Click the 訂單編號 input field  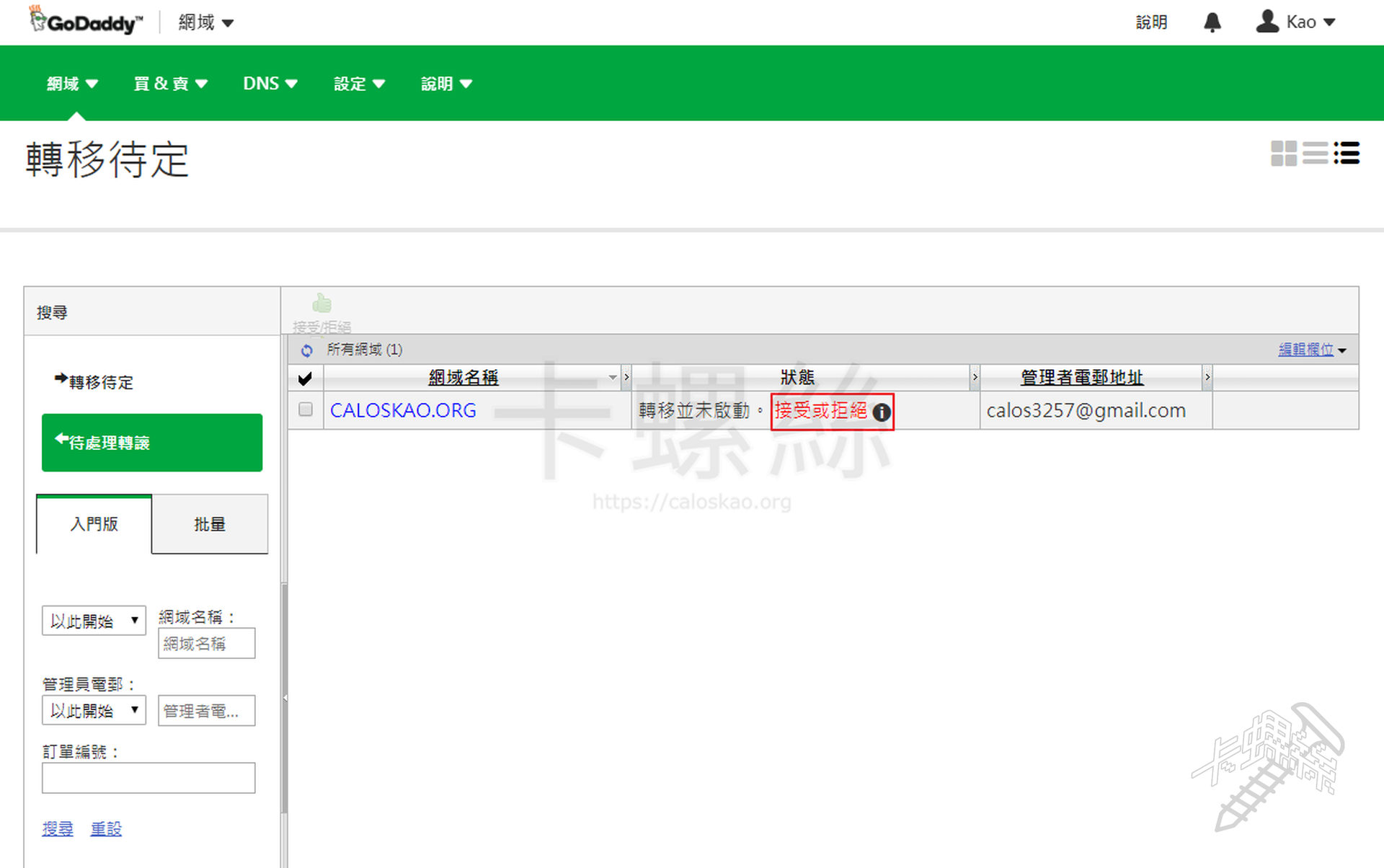tap(148, 778)
